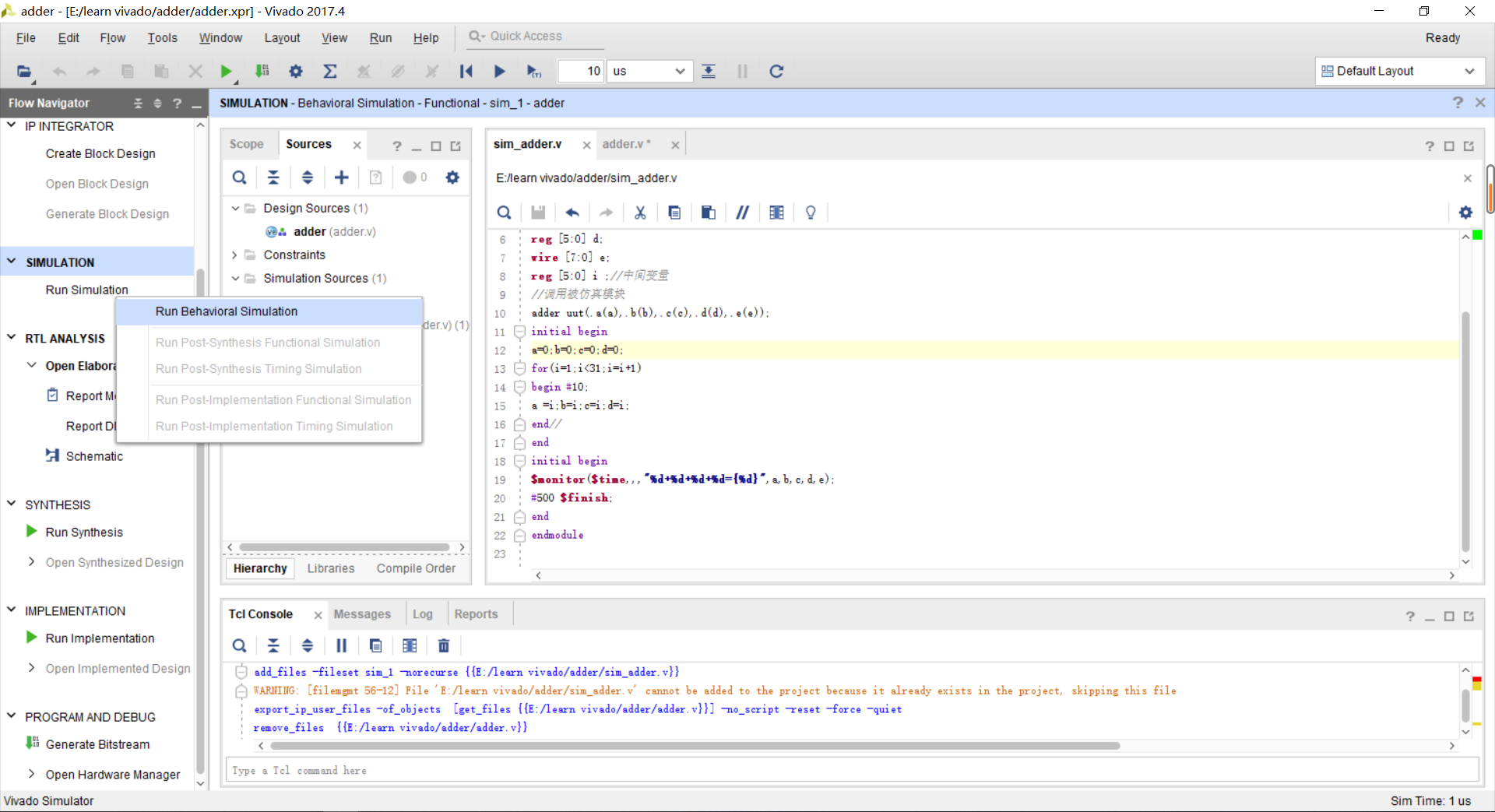This screenshot has width=1495, height=812.
Task: Expand all in Sources panel
Action: (x=308, y=178)
